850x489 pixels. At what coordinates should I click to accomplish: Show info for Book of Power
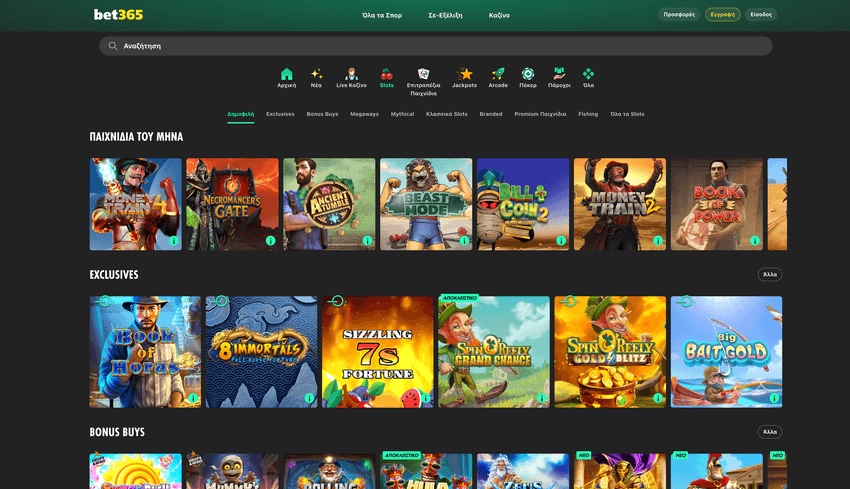tap(755, 241)
